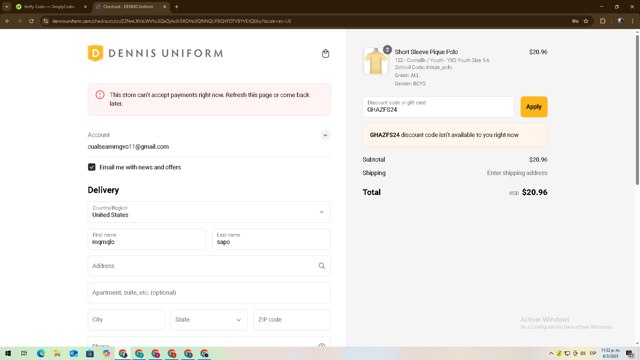Click the Apartment, suite, etc. field

[x=209, y=293]
